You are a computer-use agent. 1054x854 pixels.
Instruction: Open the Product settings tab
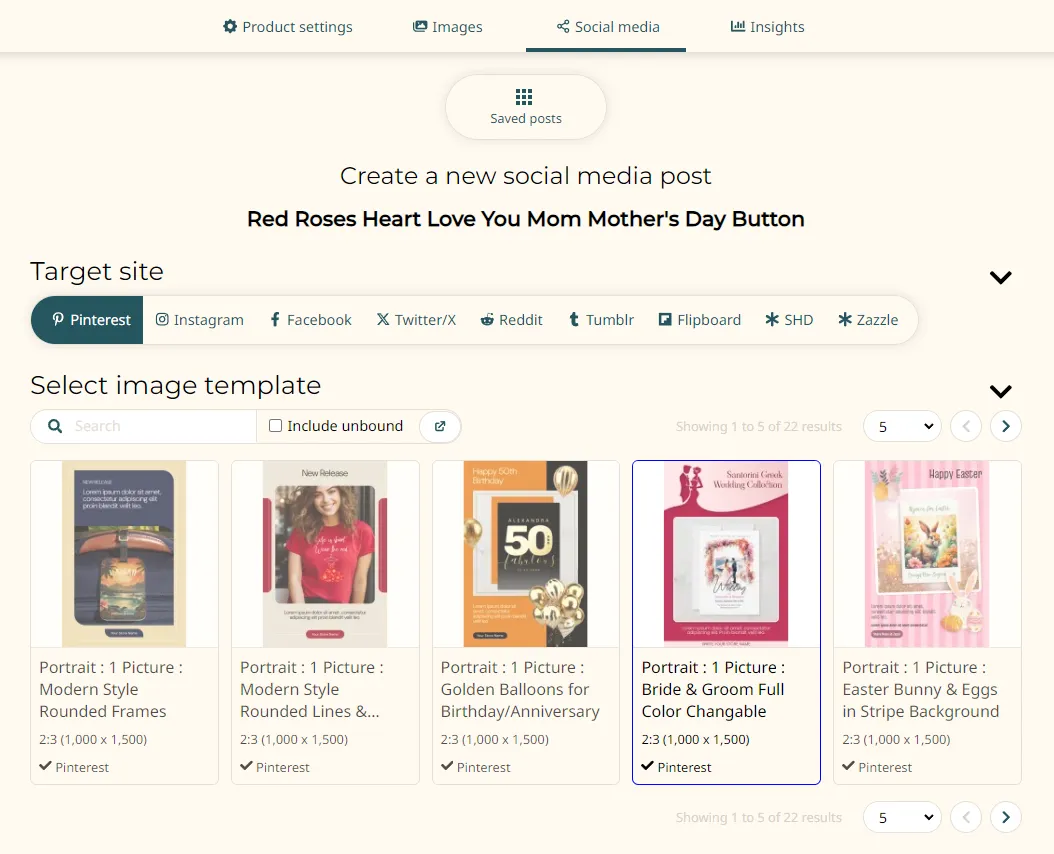pyautogui.click(x=288, y=27)
